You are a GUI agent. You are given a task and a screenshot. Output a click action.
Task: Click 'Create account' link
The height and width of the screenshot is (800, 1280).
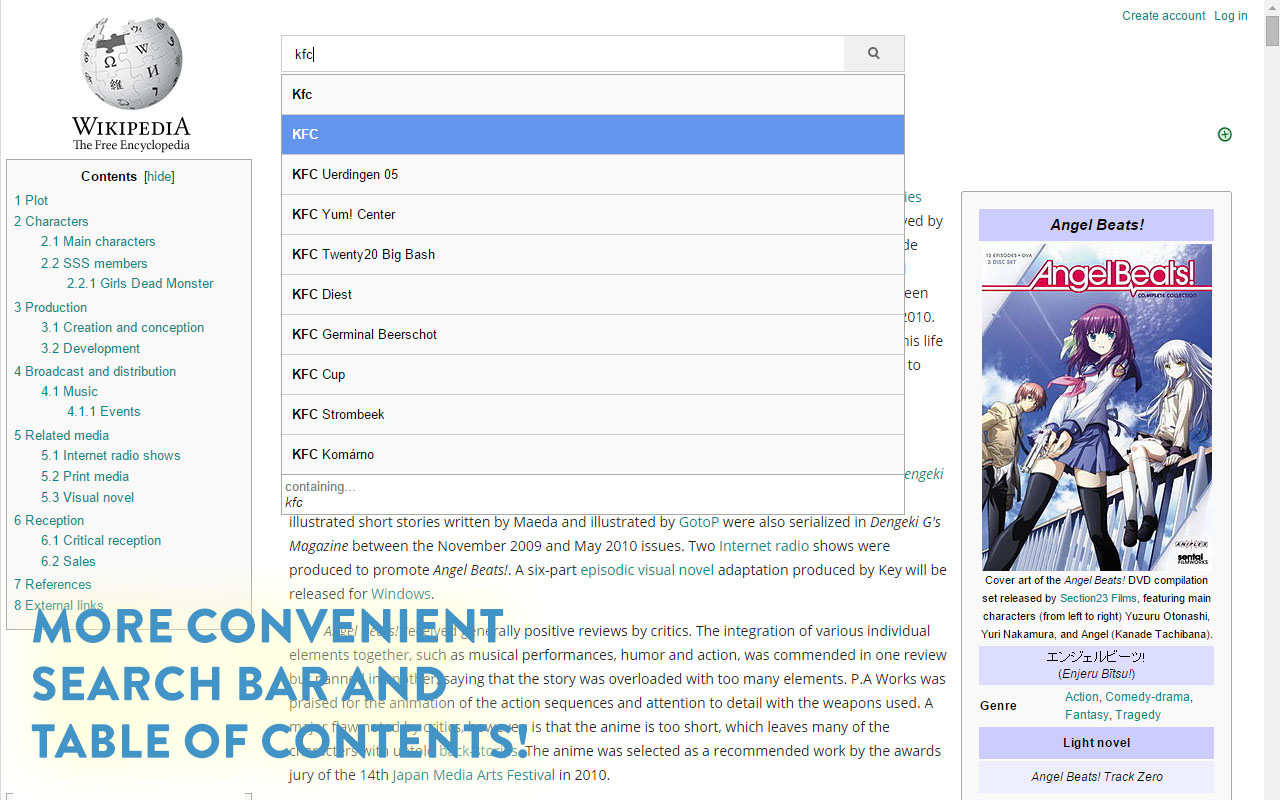1163,15
